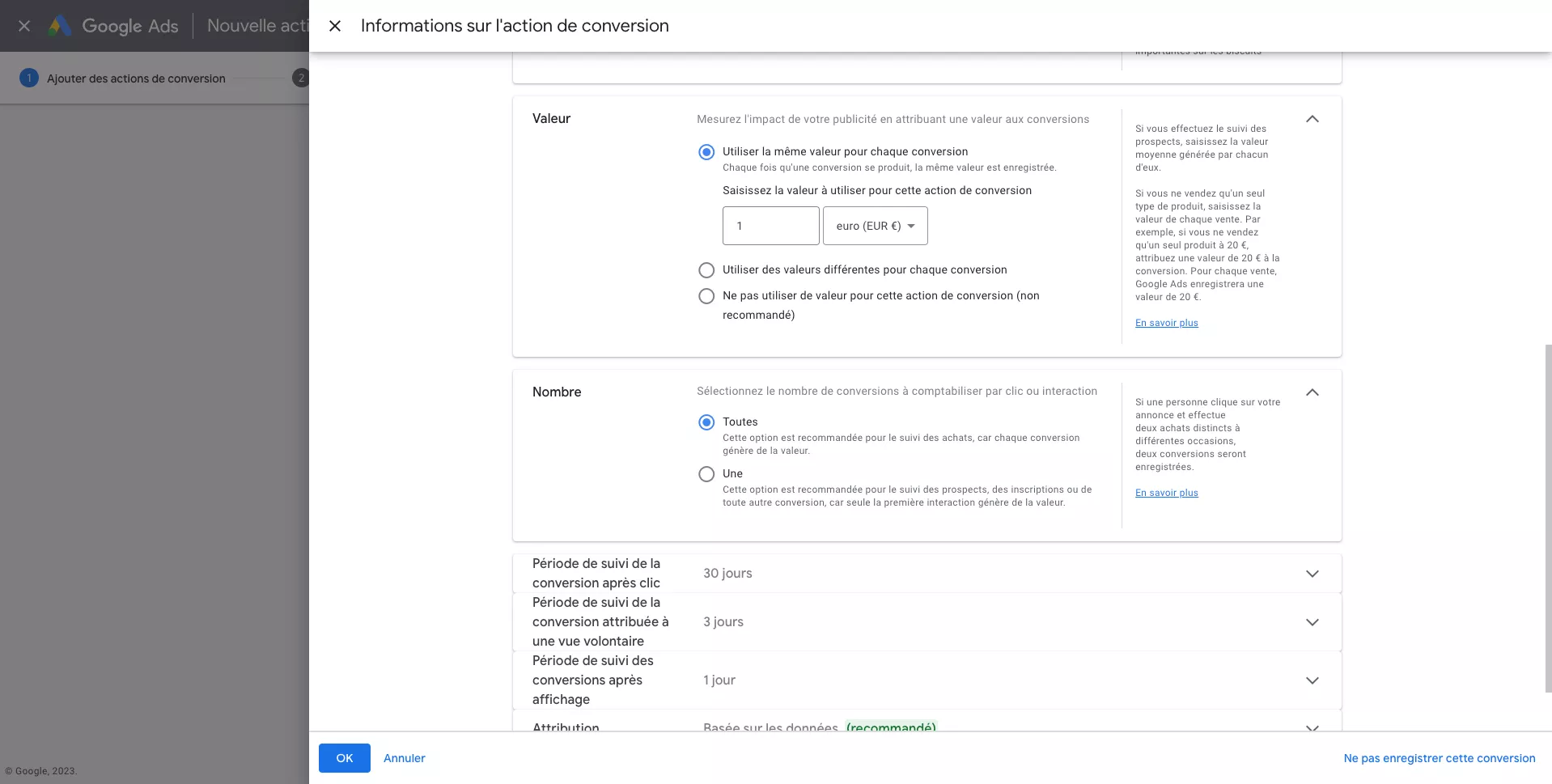The width and height of the screenshot is (1552, 784).
Task: Click step 1 Ajouter des actions de conversion
Action: (x=121, y=78)
